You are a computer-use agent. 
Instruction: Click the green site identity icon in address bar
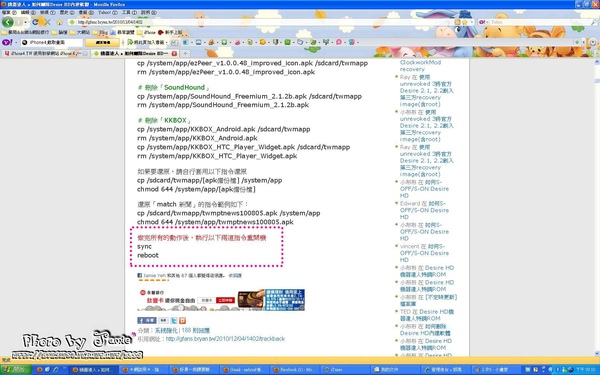click(72, 22)
